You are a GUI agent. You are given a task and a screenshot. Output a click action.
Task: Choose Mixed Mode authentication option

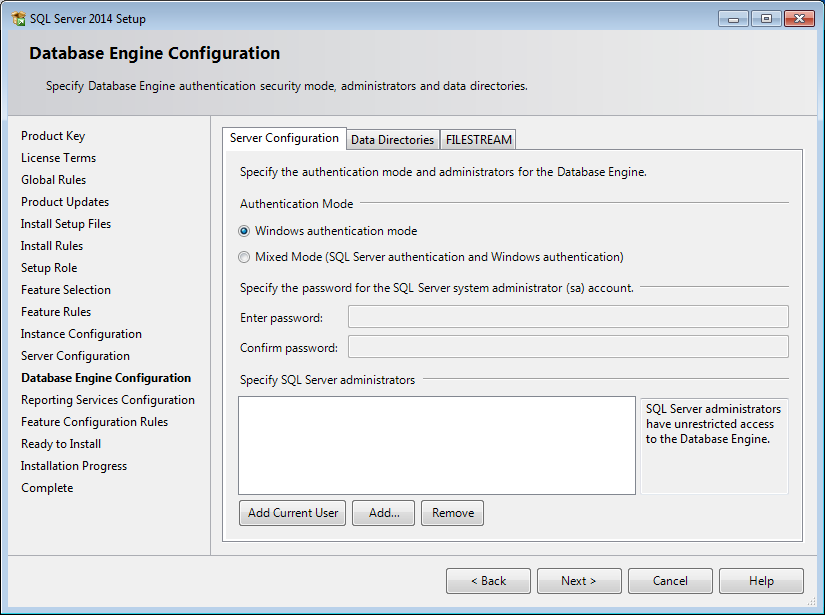coord(244,257)
